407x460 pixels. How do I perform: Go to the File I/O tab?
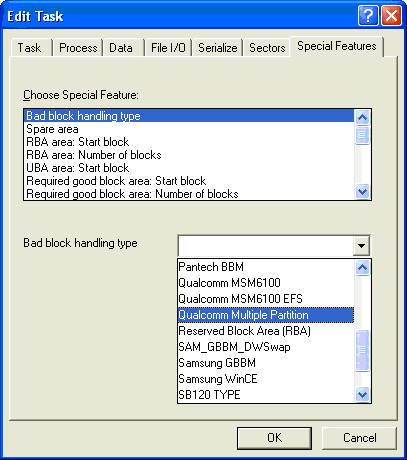[x=168, y=48]
